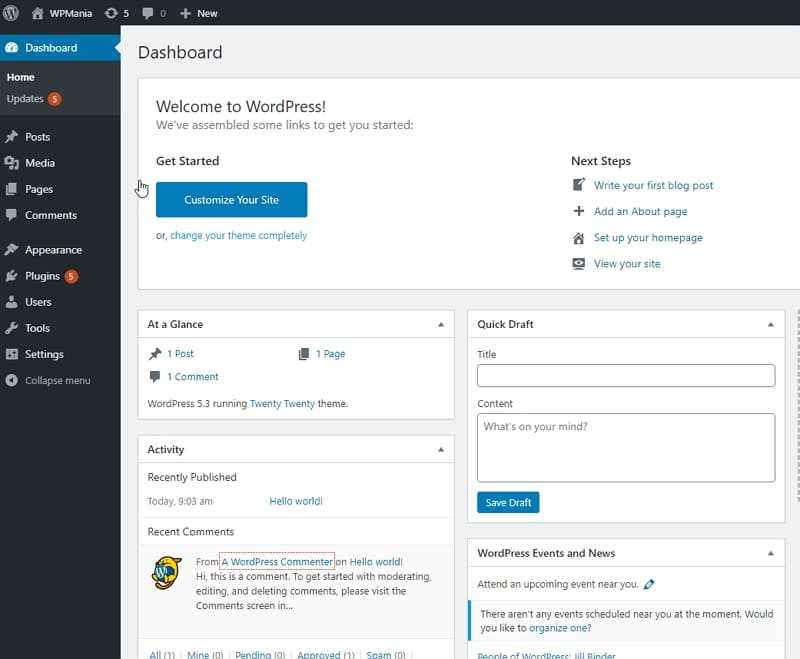
Task: Click the Save Draft button
Action: [x=508, y=502]
